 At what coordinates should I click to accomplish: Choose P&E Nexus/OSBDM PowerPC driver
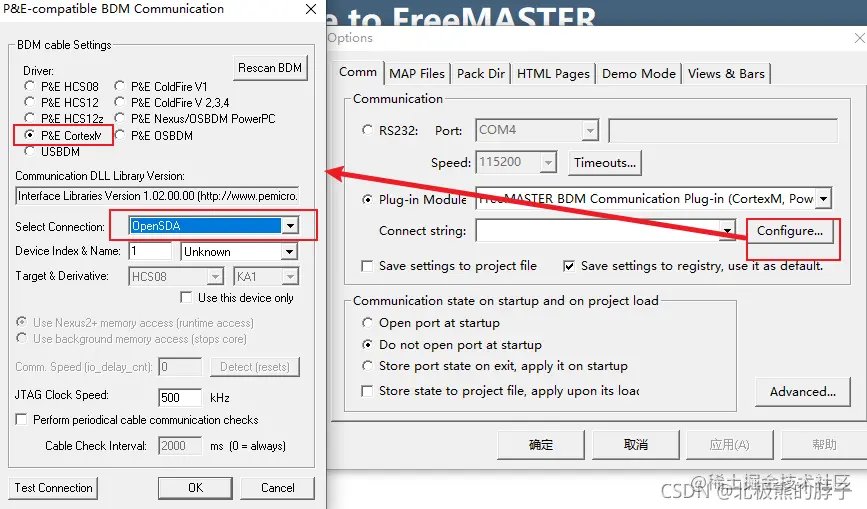(119, 118)
